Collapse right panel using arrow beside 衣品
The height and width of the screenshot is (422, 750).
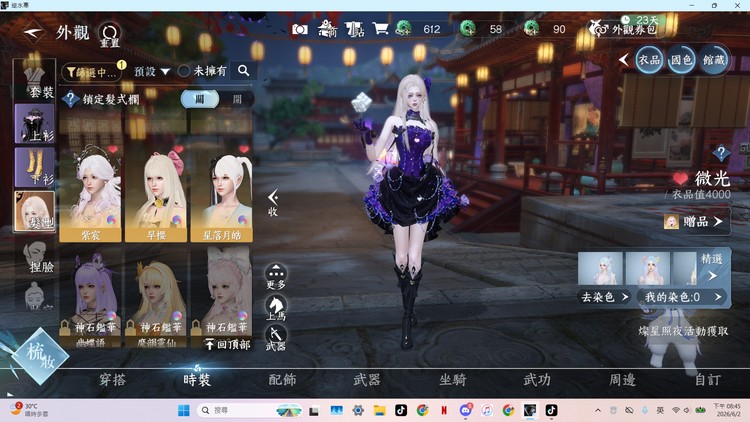pos(623,60)
